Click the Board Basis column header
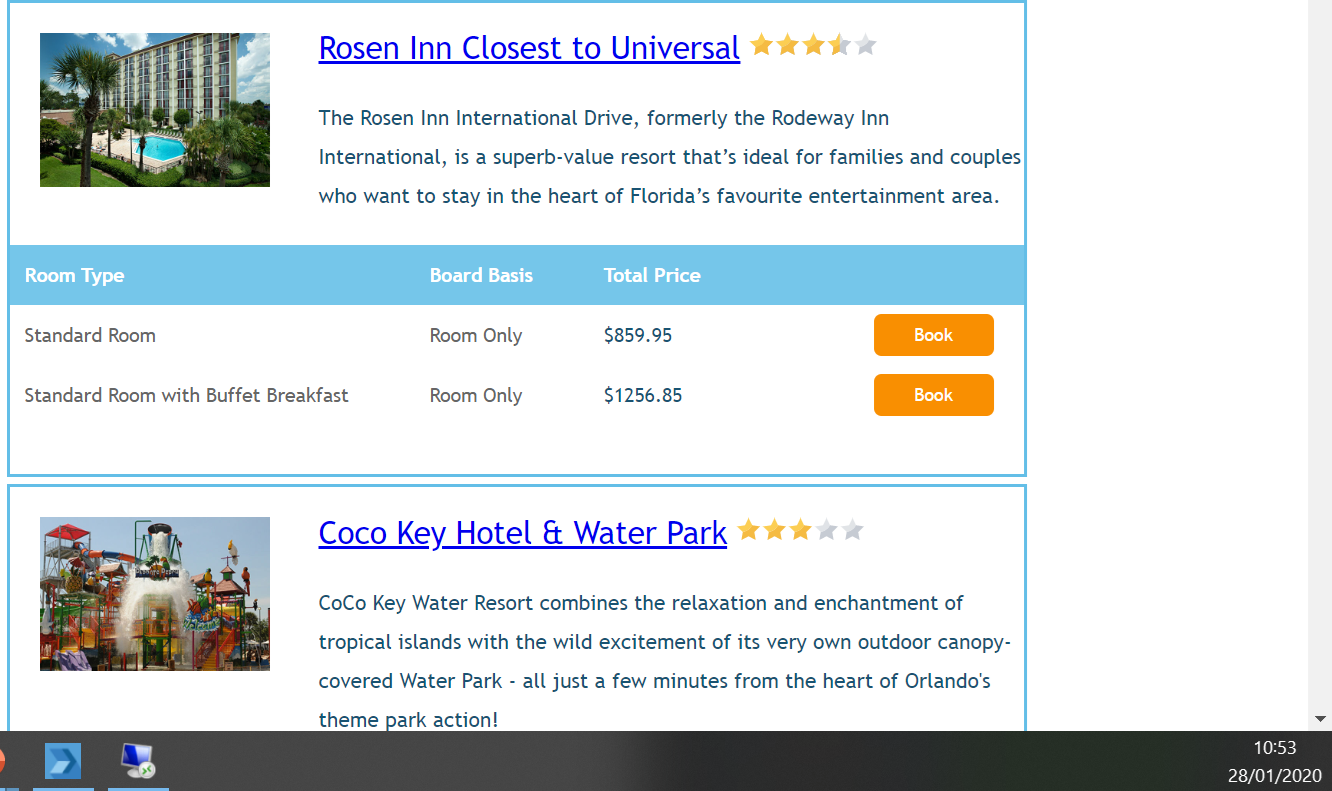This screenshot has width=1332, height=791. [x=481, y=275]
